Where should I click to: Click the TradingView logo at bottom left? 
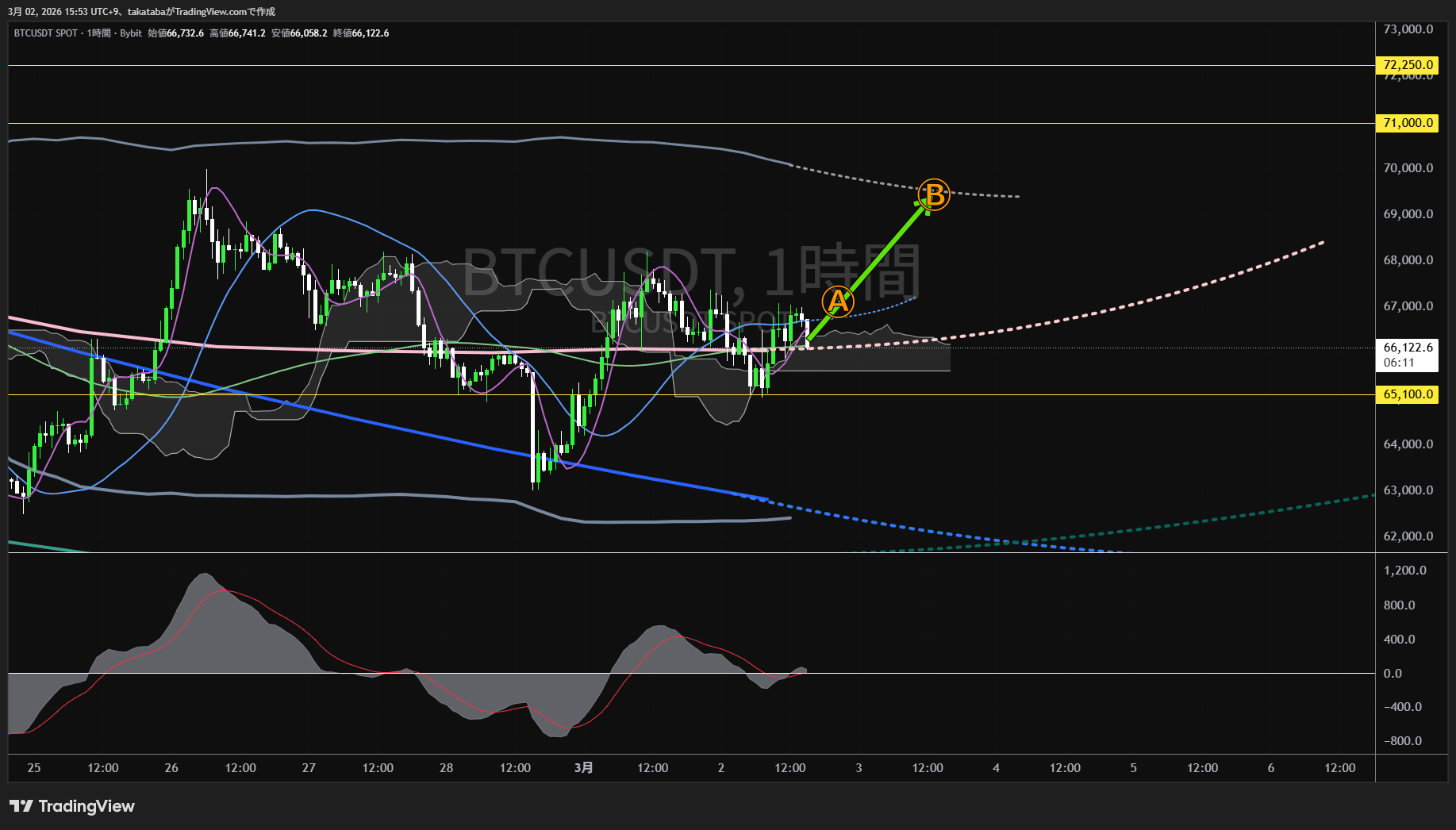(72, 806)
